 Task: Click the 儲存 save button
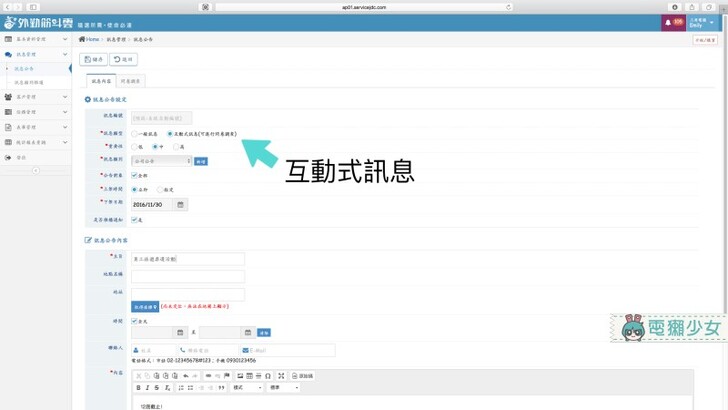click(x=93, y=59)
